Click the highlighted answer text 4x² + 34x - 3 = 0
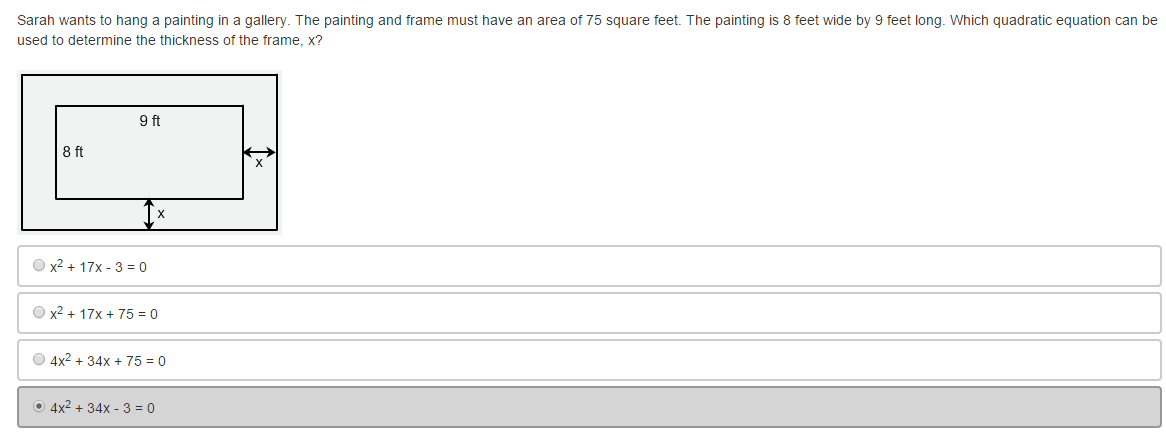The height and width of the screenshot is (446, 1166). pyautogui.click(x=102, y=408)
